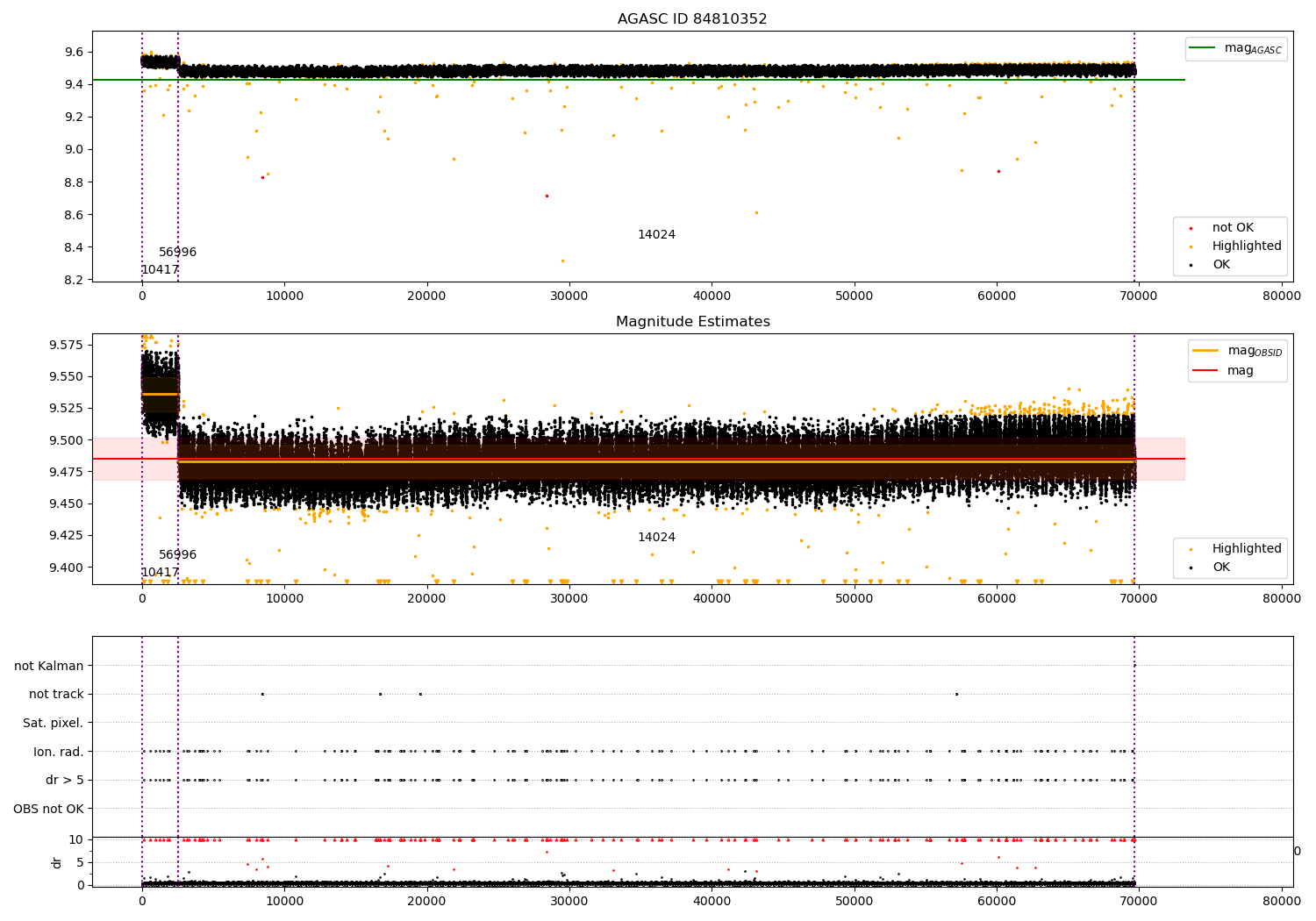Click the "OBS not OK" axis label
1316x921 pixels.
coord(48,810)
